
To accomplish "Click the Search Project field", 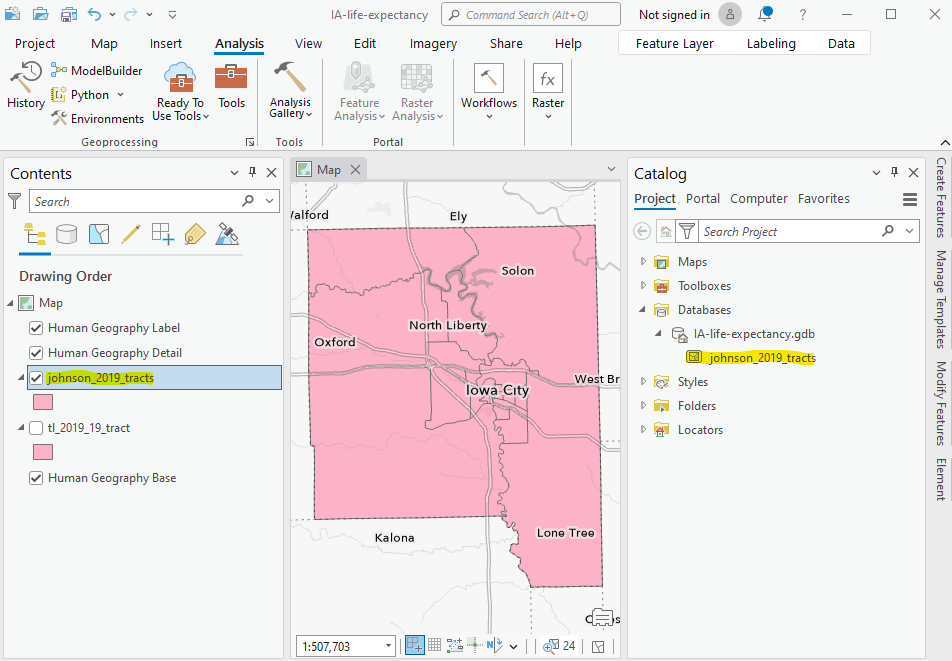I will coord(808,231).
